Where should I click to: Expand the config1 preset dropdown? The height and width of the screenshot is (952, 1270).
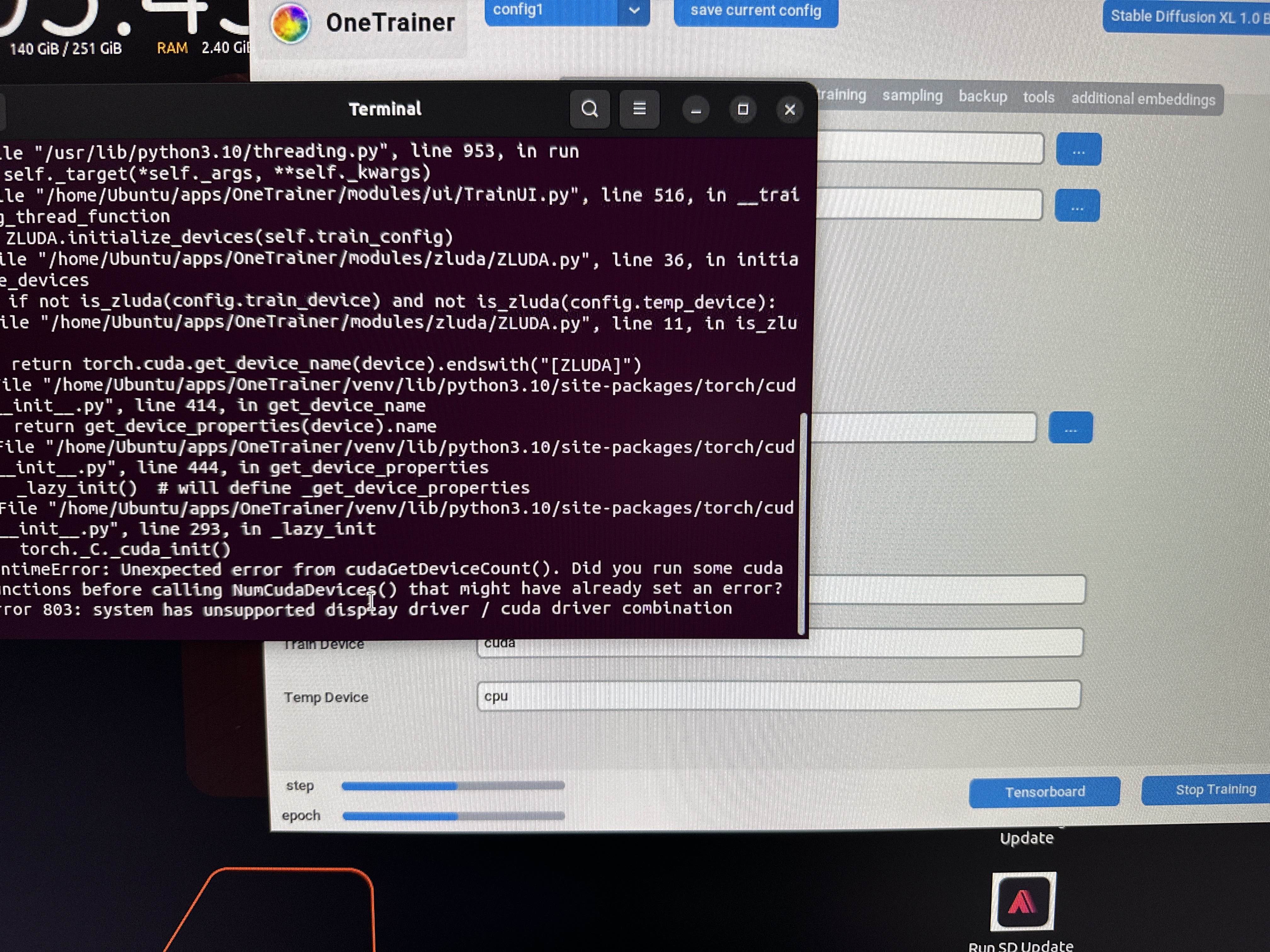tap(634, 11)
